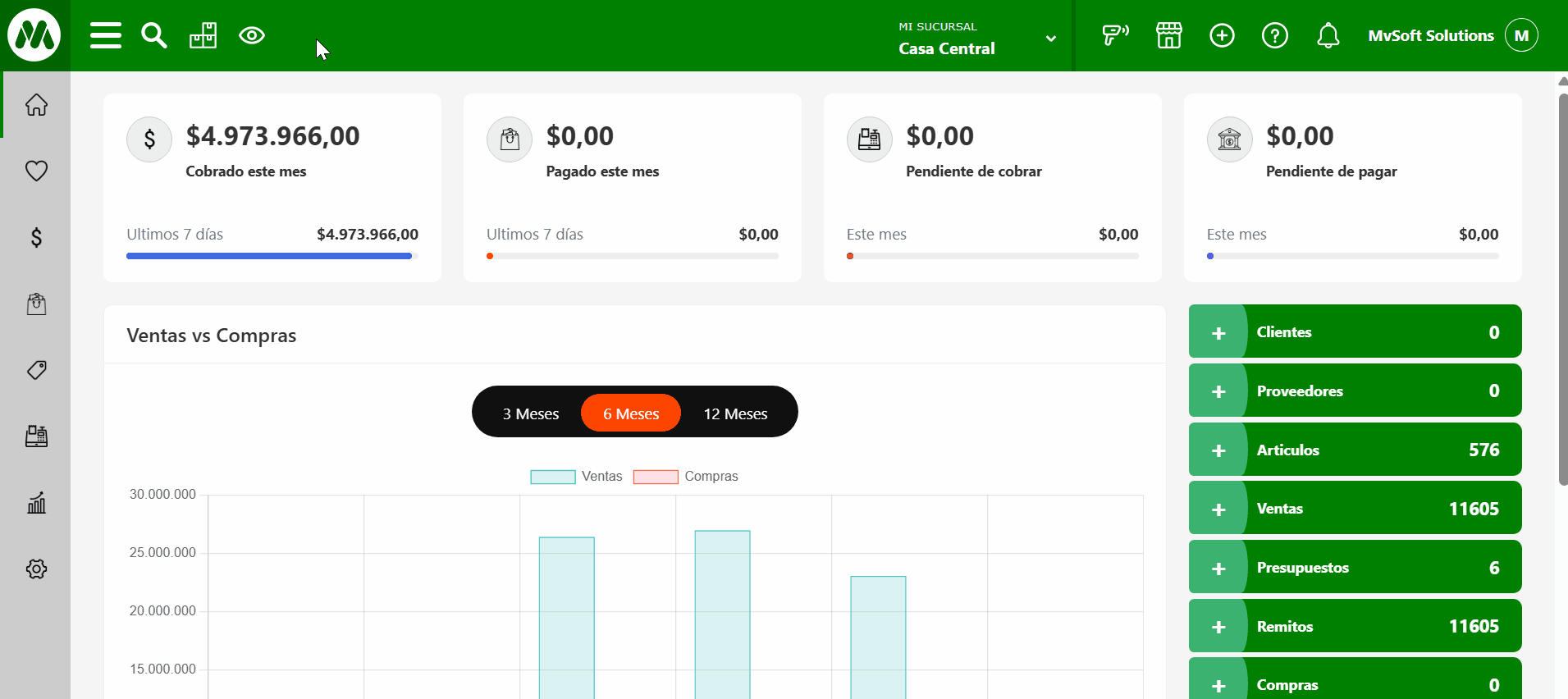Open the settings gear in sidebar
The image size is (1568, 699).
coord(36,569)
